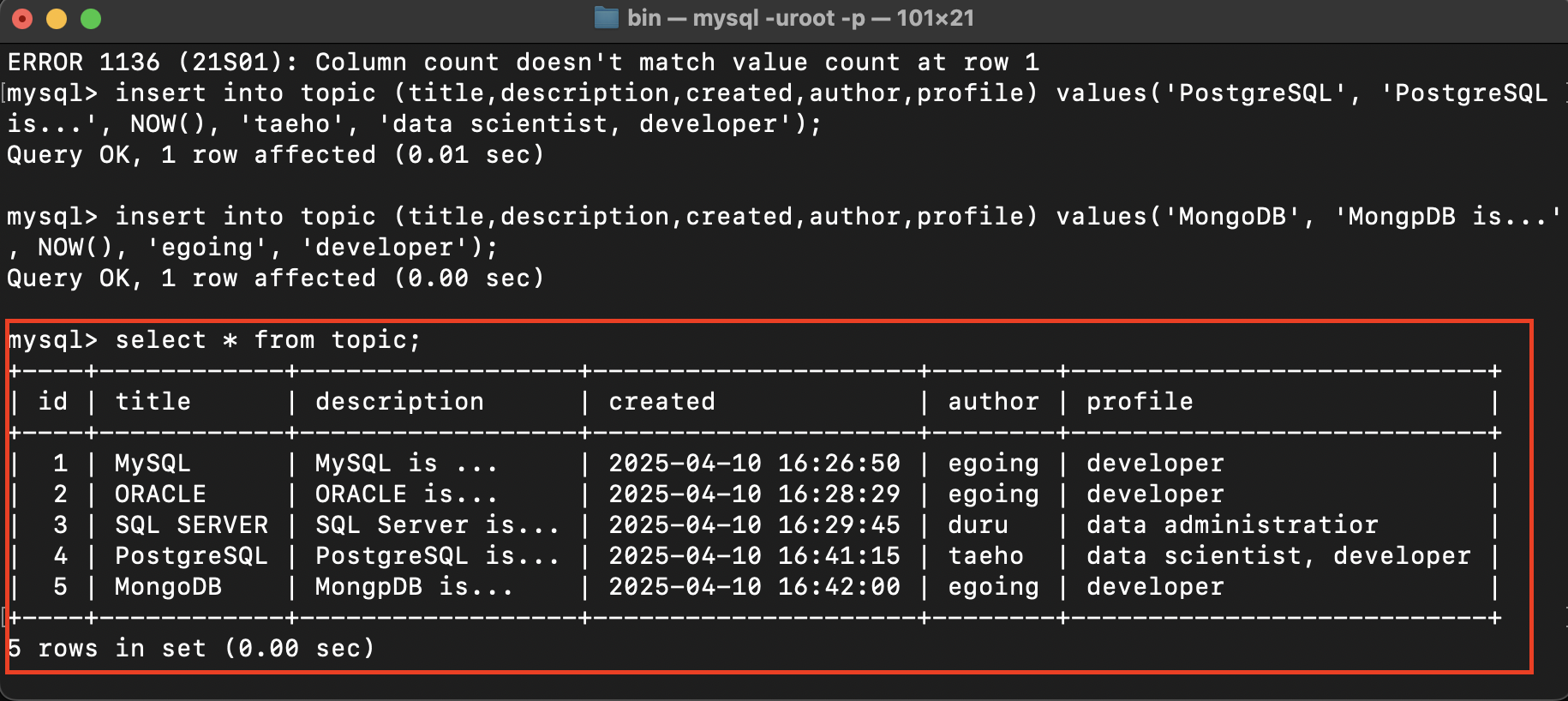Click the 'select * from topic;' command
1568x701 pixels.
click(x=268, y=340)
